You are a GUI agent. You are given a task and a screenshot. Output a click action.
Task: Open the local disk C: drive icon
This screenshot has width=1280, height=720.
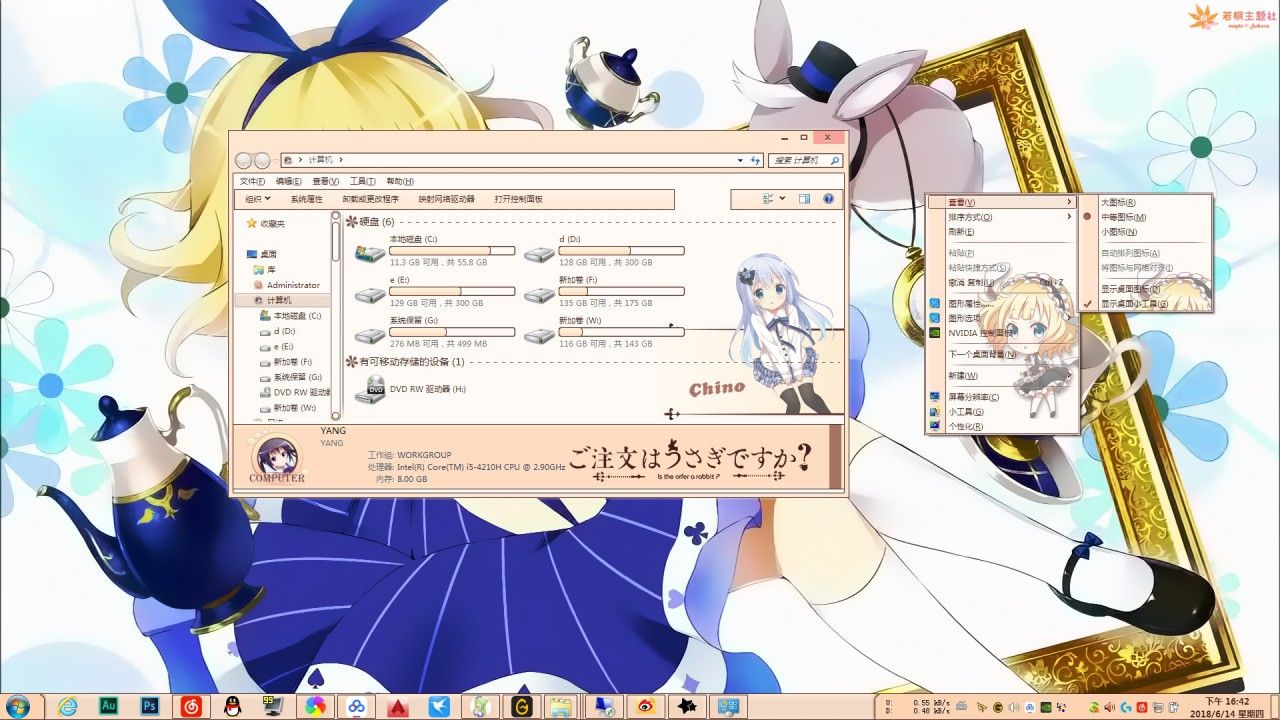coord(371,252)
